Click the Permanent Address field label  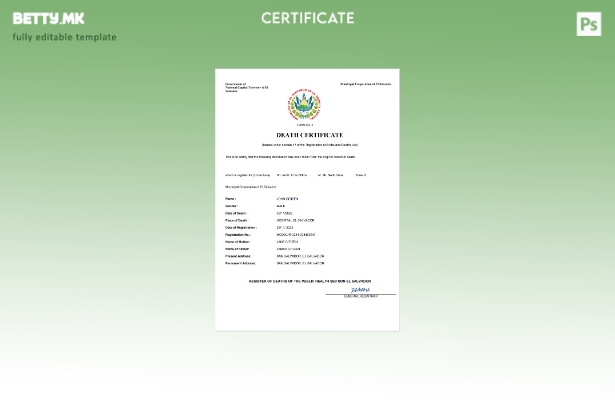[240, 263]
